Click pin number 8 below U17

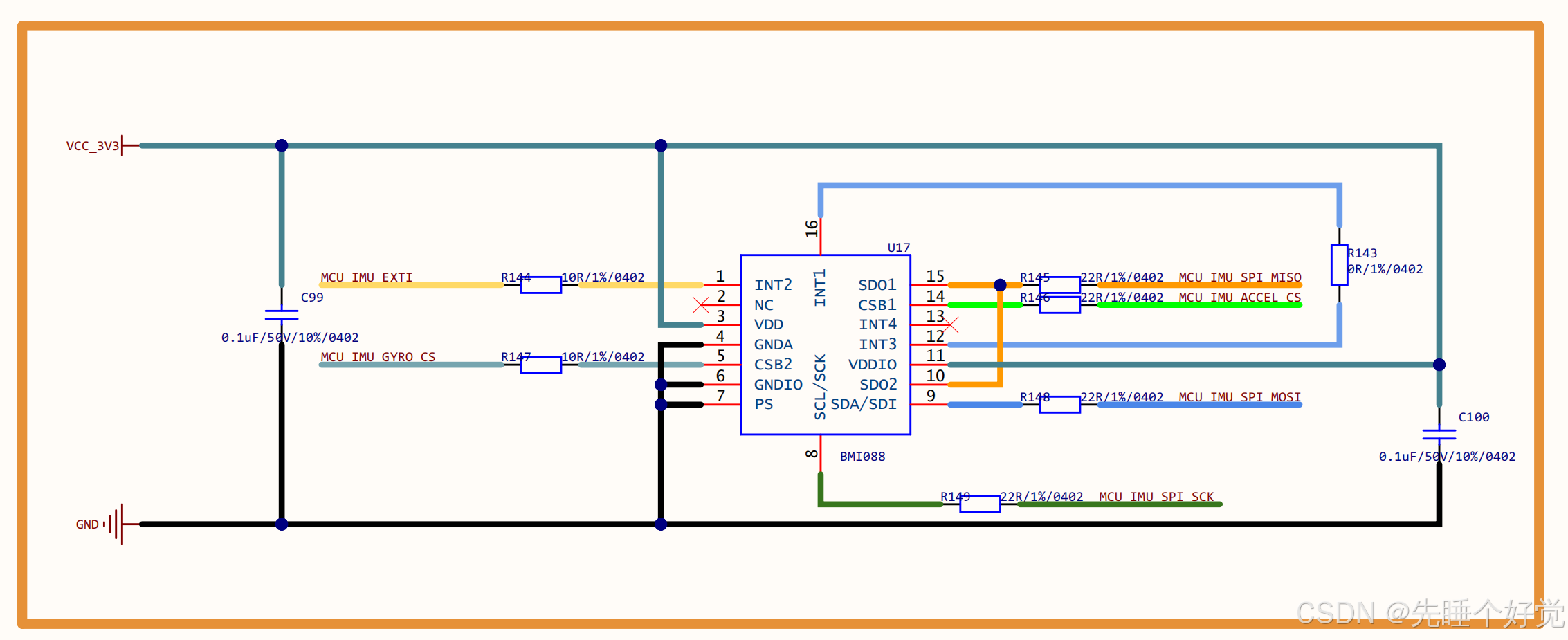[812, 454]
